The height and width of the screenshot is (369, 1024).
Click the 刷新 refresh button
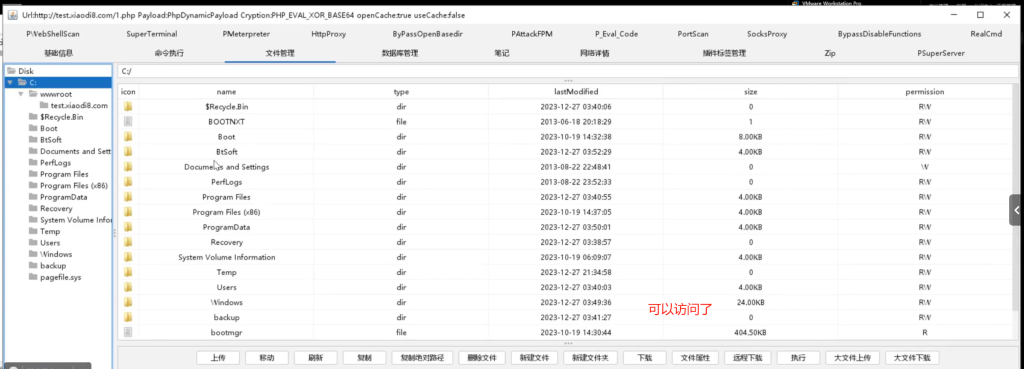click(316, 358)
